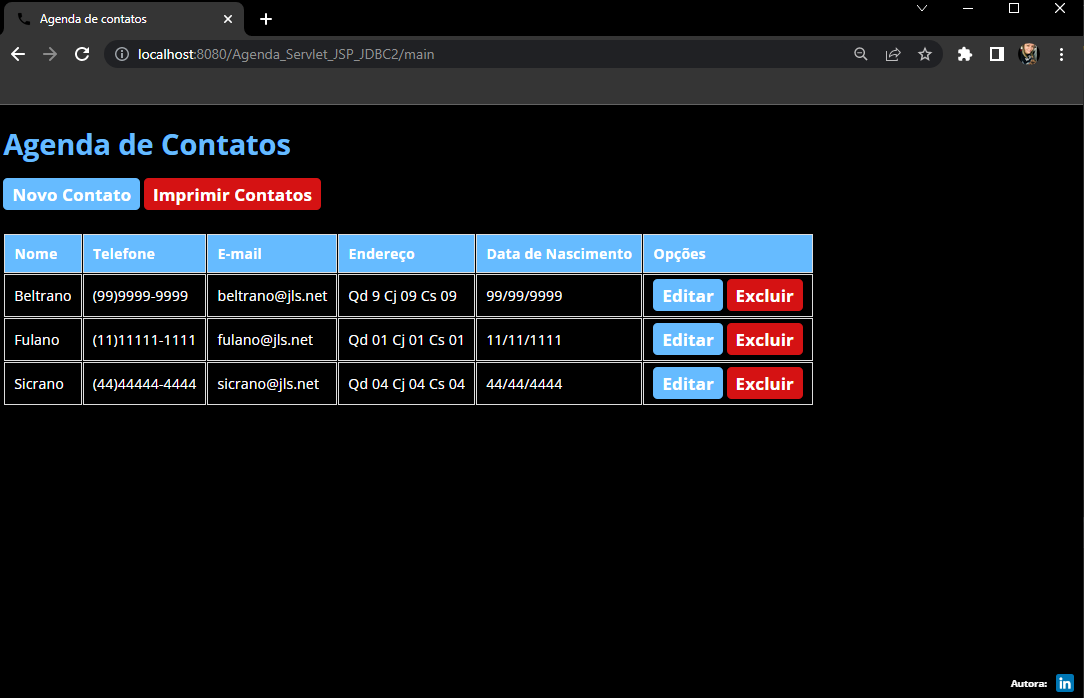
Task: Click inside the address bar
Action: (x=400, y=54)
